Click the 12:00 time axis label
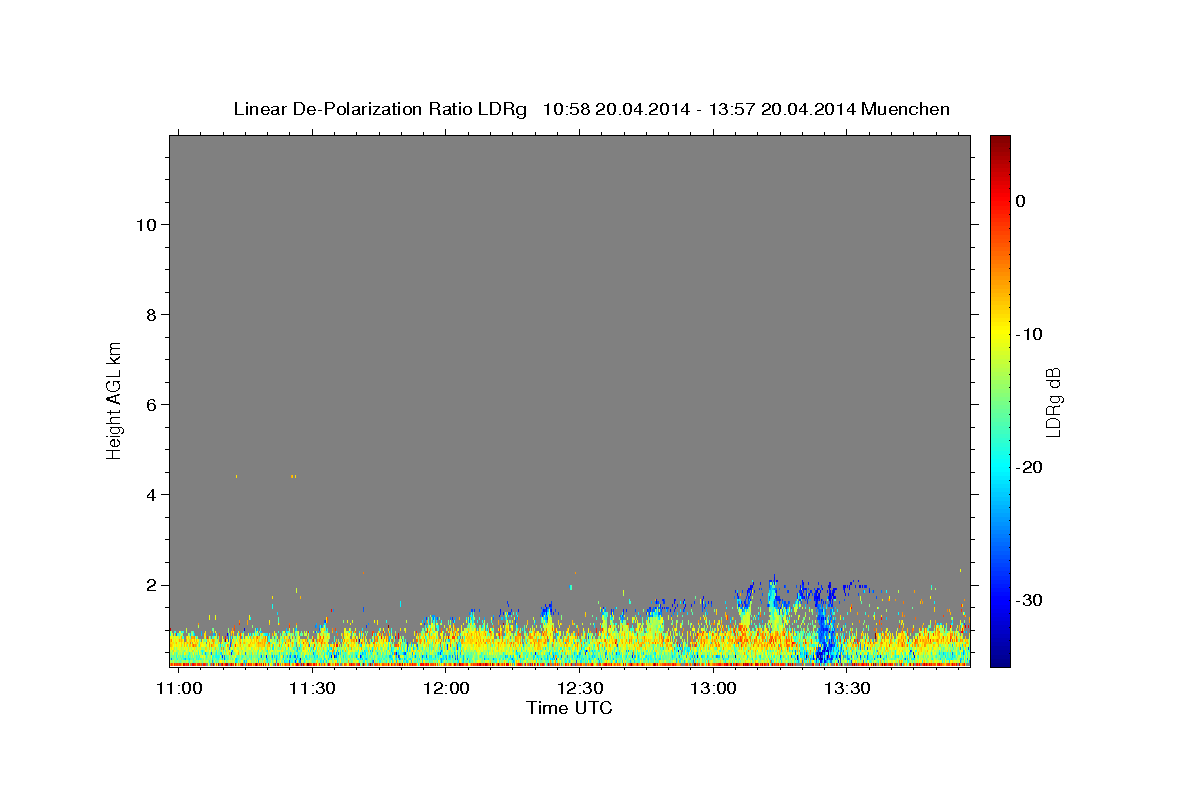Image resolution: width=1200 pixels, height=800 pixels. click(x=446, y=689)
